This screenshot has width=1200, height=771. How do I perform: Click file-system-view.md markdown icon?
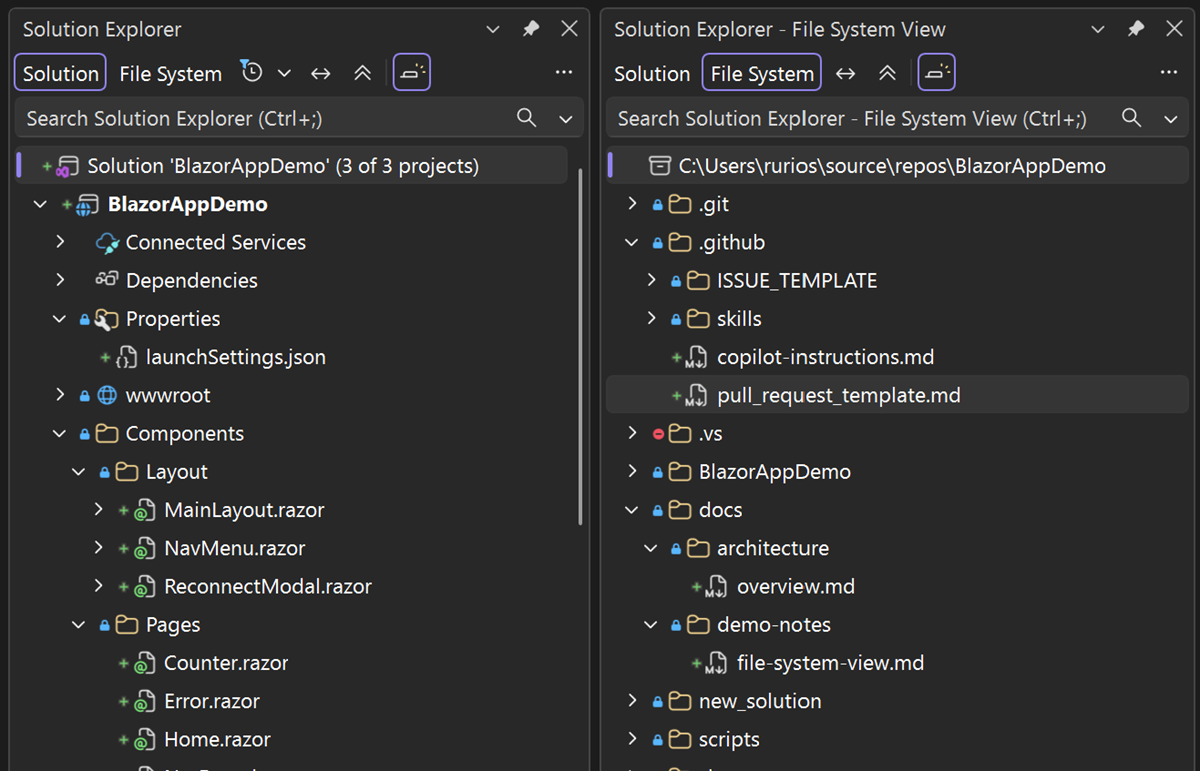tap(715, 663)
